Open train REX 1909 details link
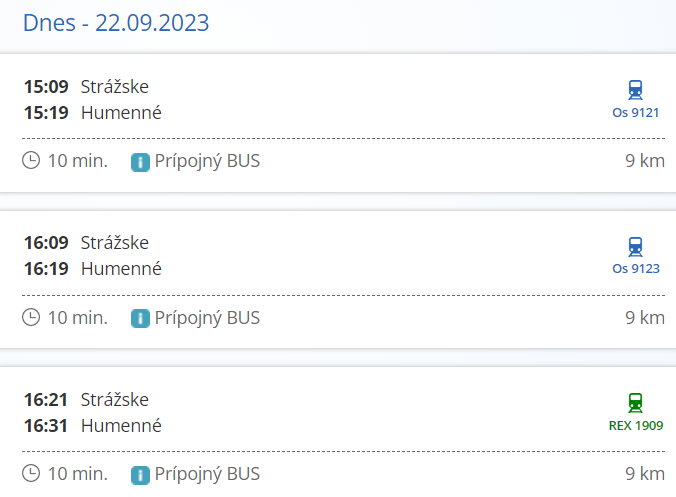 coord(636,425)
